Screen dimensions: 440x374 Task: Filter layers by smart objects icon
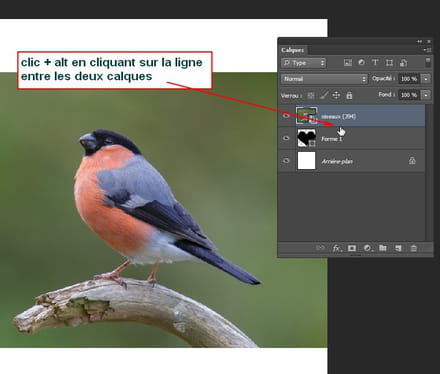tap(403, 63)
